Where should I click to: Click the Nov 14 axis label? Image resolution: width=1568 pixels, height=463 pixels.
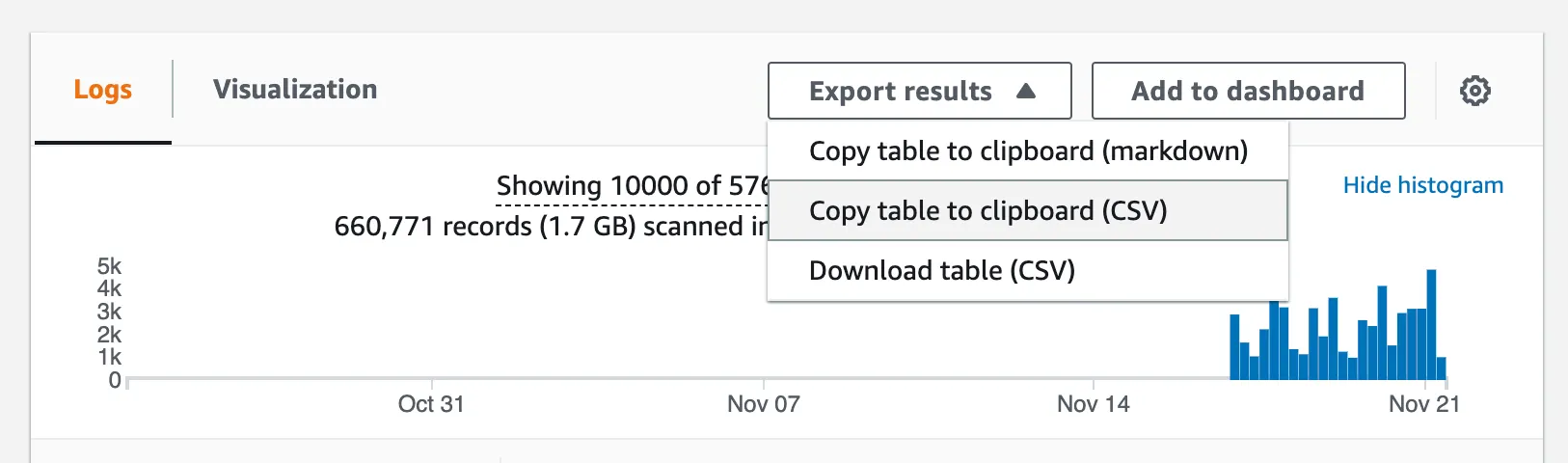(1093, 404)
